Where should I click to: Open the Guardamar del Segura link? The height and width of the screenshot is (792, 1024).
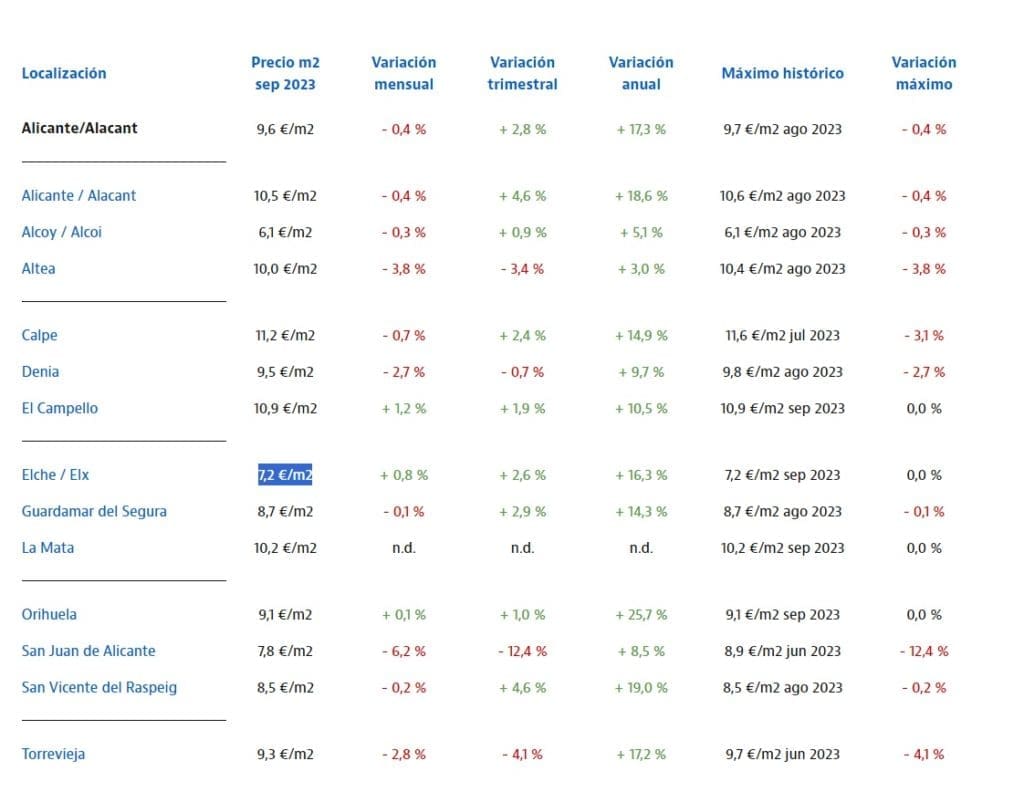coord(94,512)
